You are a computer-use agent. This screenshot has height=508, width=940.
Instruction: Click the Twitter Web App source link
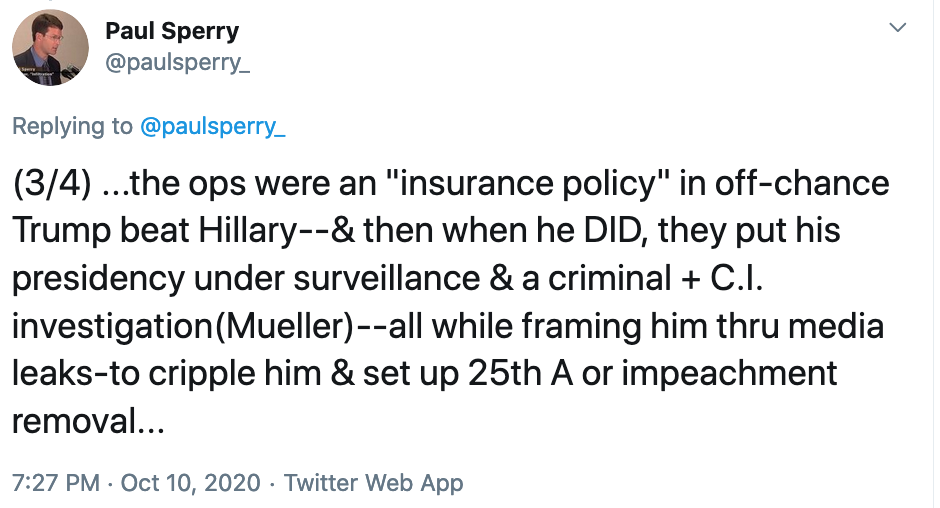point(373,483)
